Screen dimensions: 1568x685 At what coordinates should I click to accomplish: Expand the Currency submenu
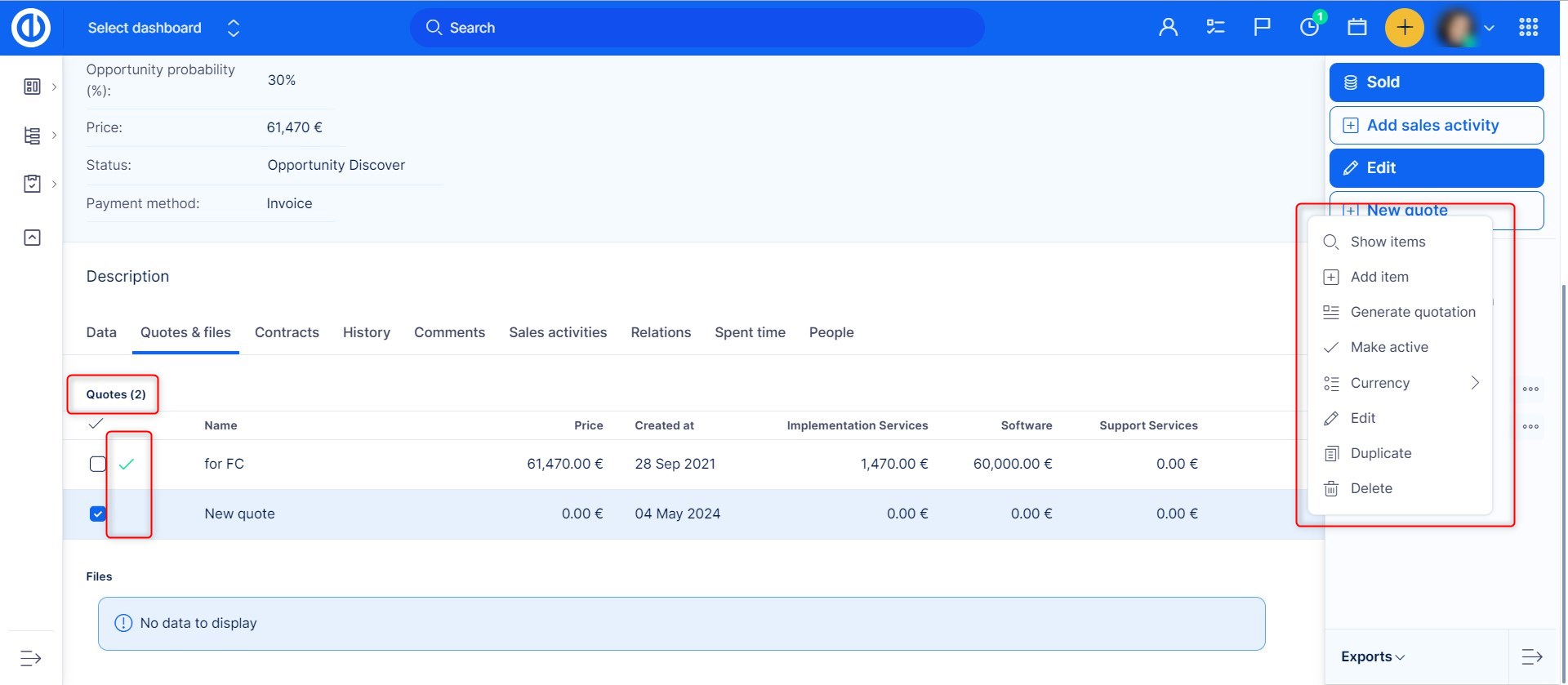tap(1400, 383)
